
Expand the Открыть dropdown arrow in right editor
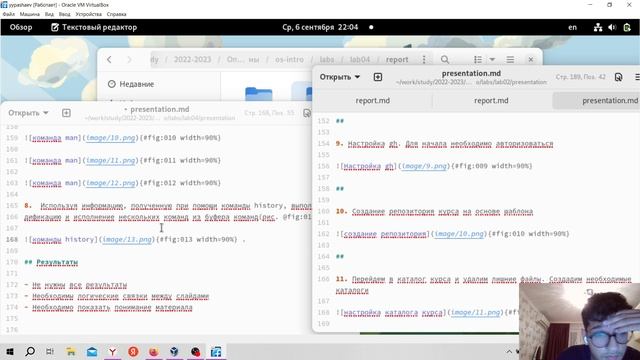(358, 77)
